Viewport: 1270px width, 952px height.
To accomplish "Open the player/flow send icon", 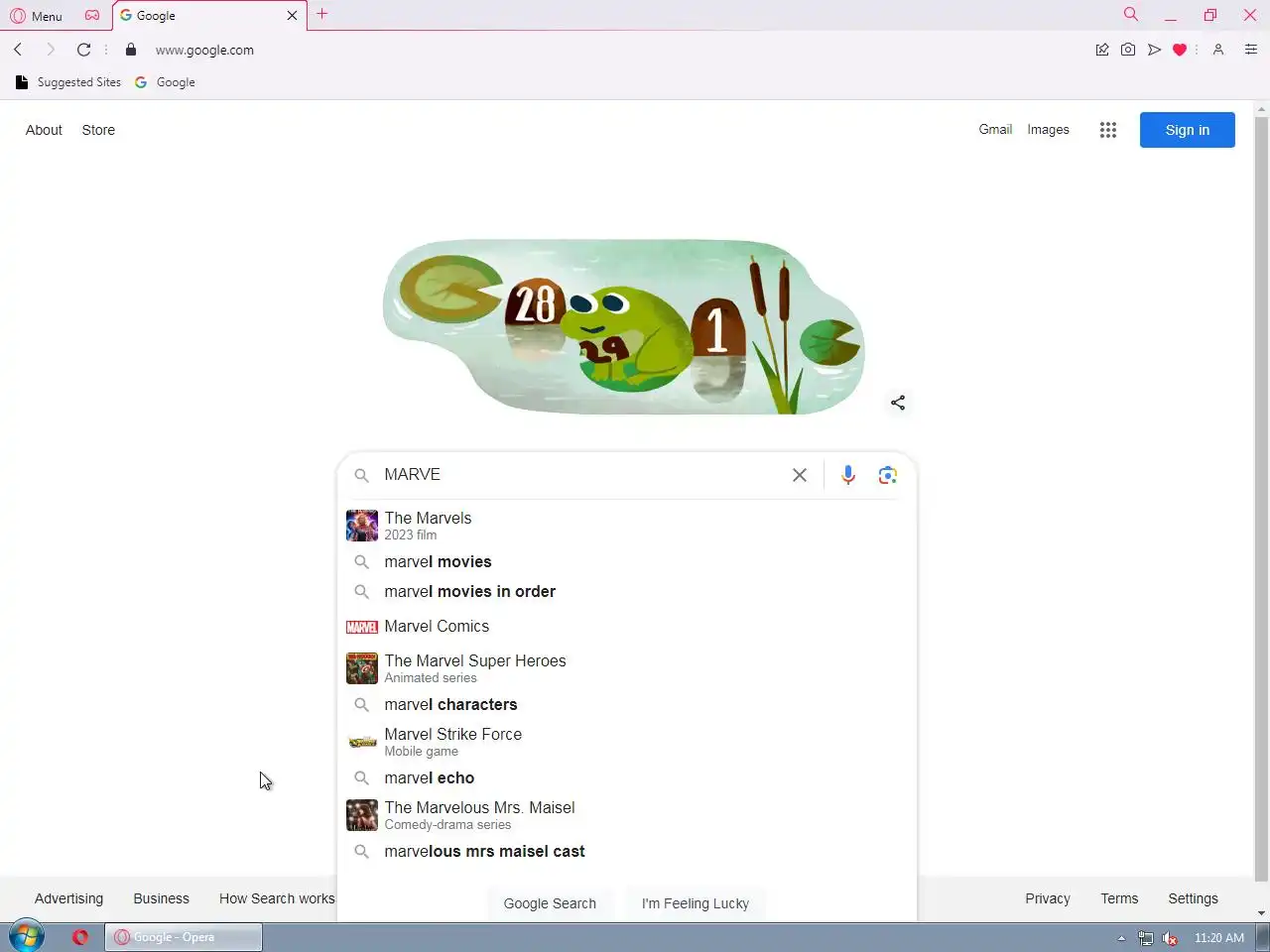I will point(1154,50).
